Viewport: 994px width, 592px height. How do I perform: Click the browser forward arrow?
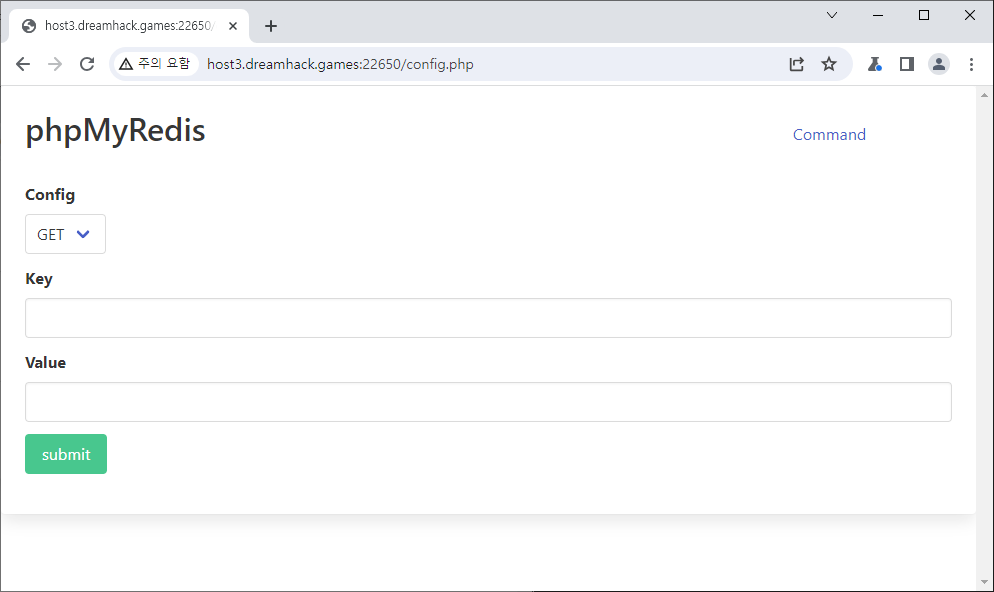[x=55, y=64]
